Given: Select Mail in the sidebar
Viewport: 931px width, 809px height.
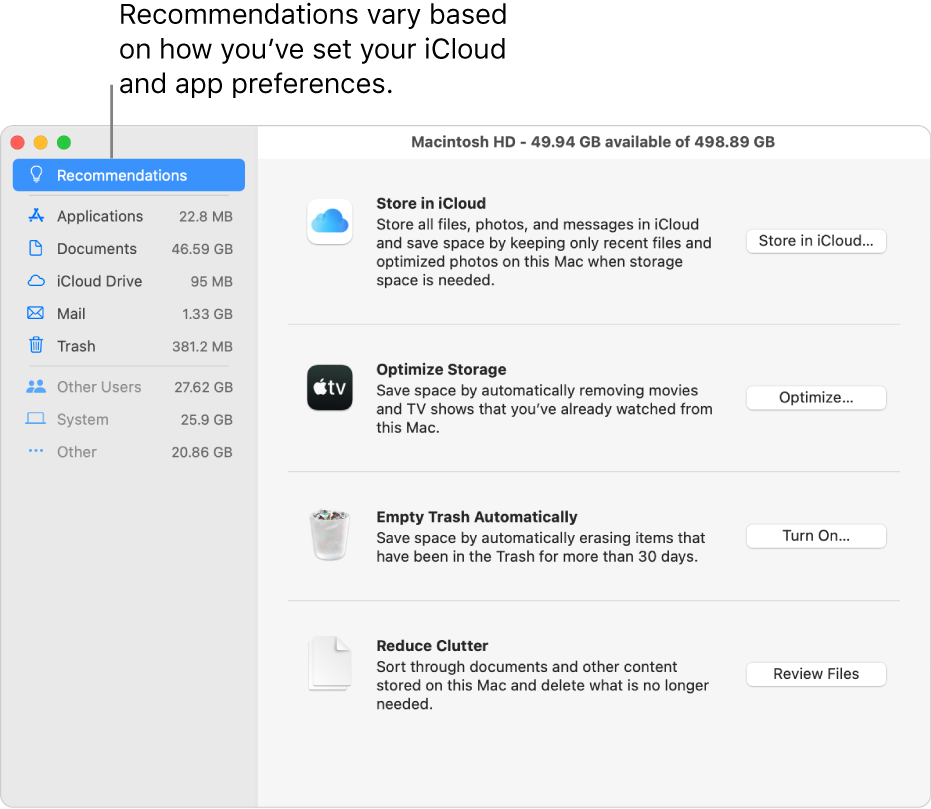Looking at the screenshot, I should 129,313.
